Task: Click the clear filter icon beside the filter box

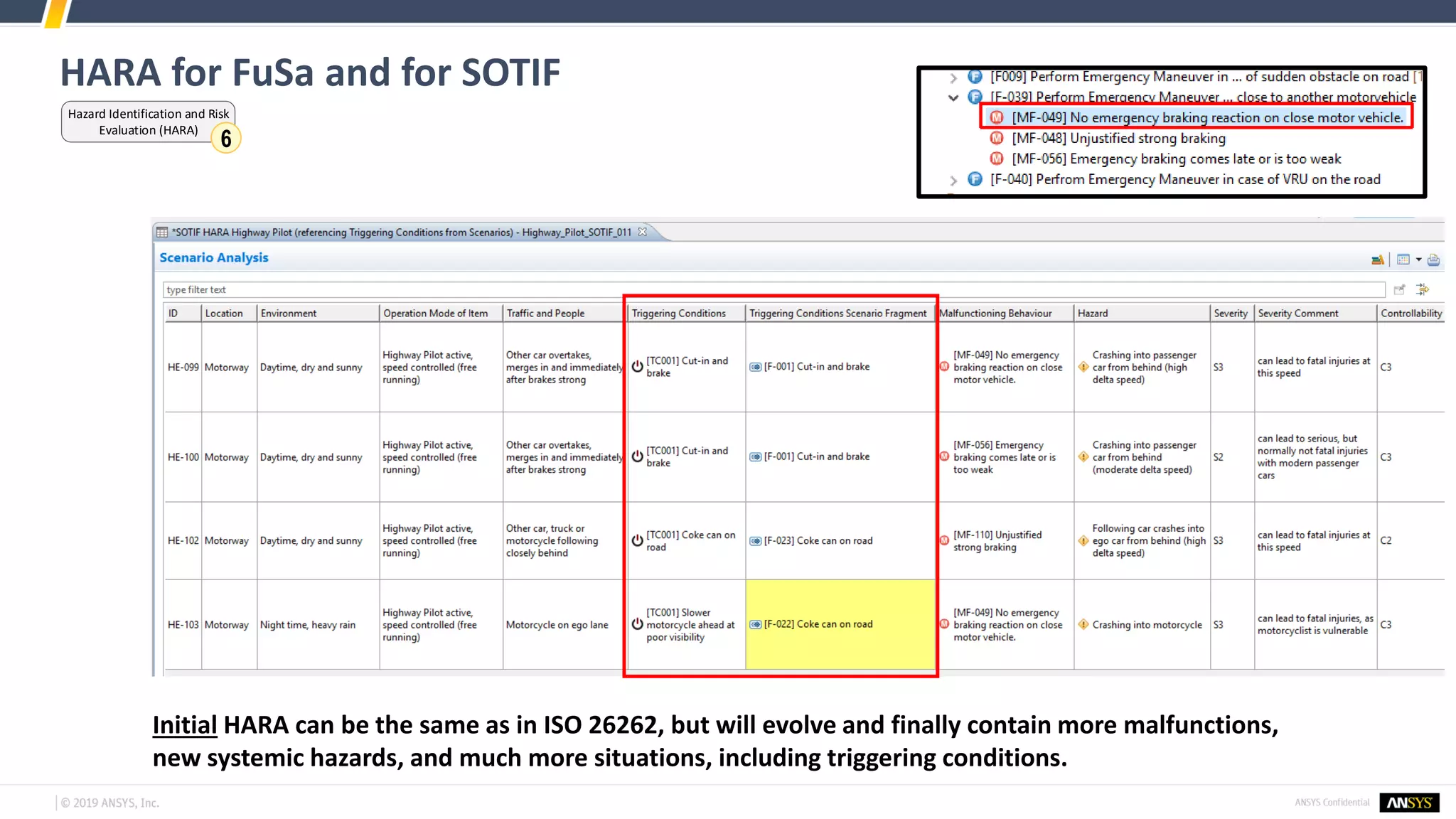Action: click(x=1399, y=289)
